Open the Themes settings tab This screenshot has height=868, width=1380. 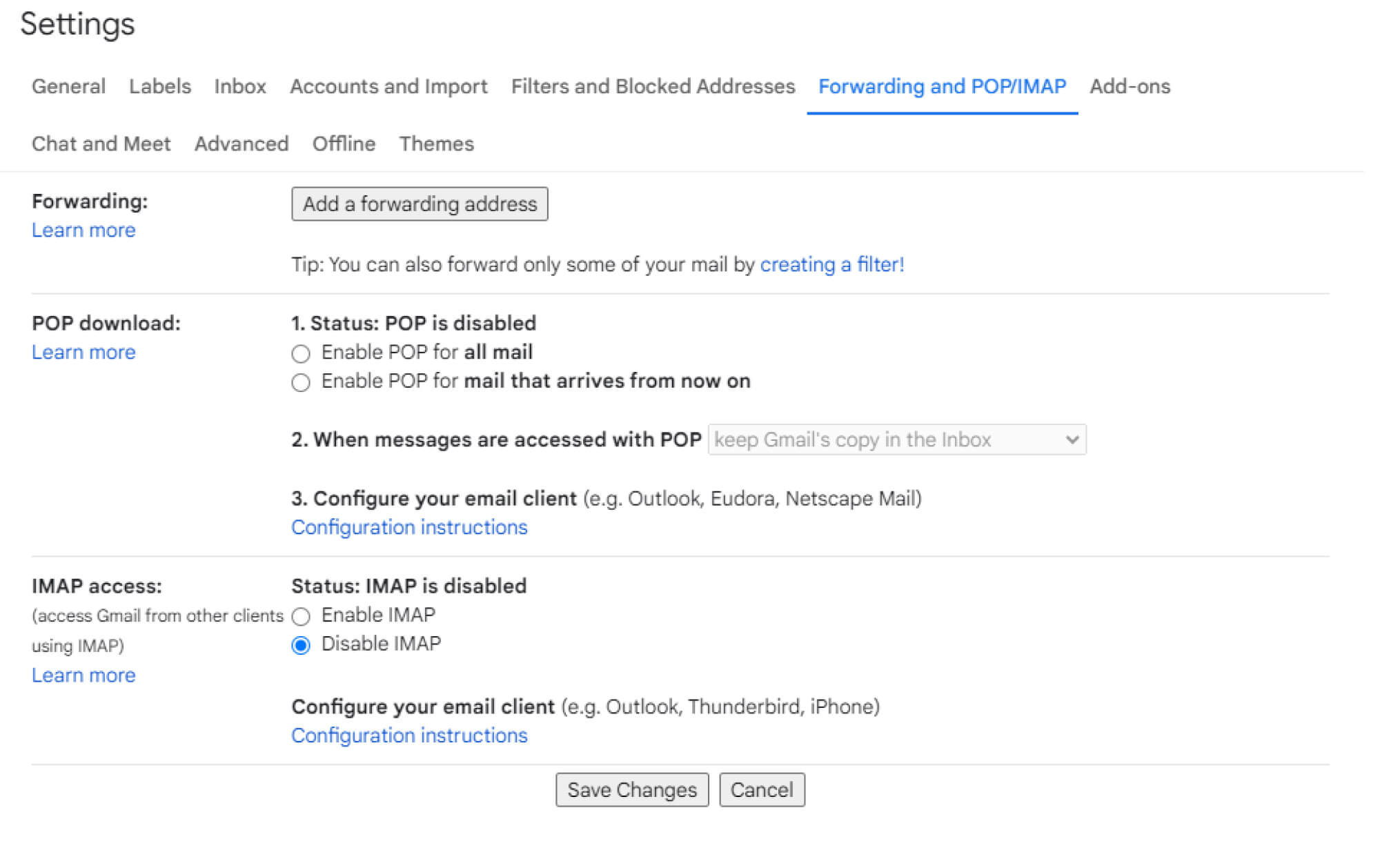tap(436, 144)
